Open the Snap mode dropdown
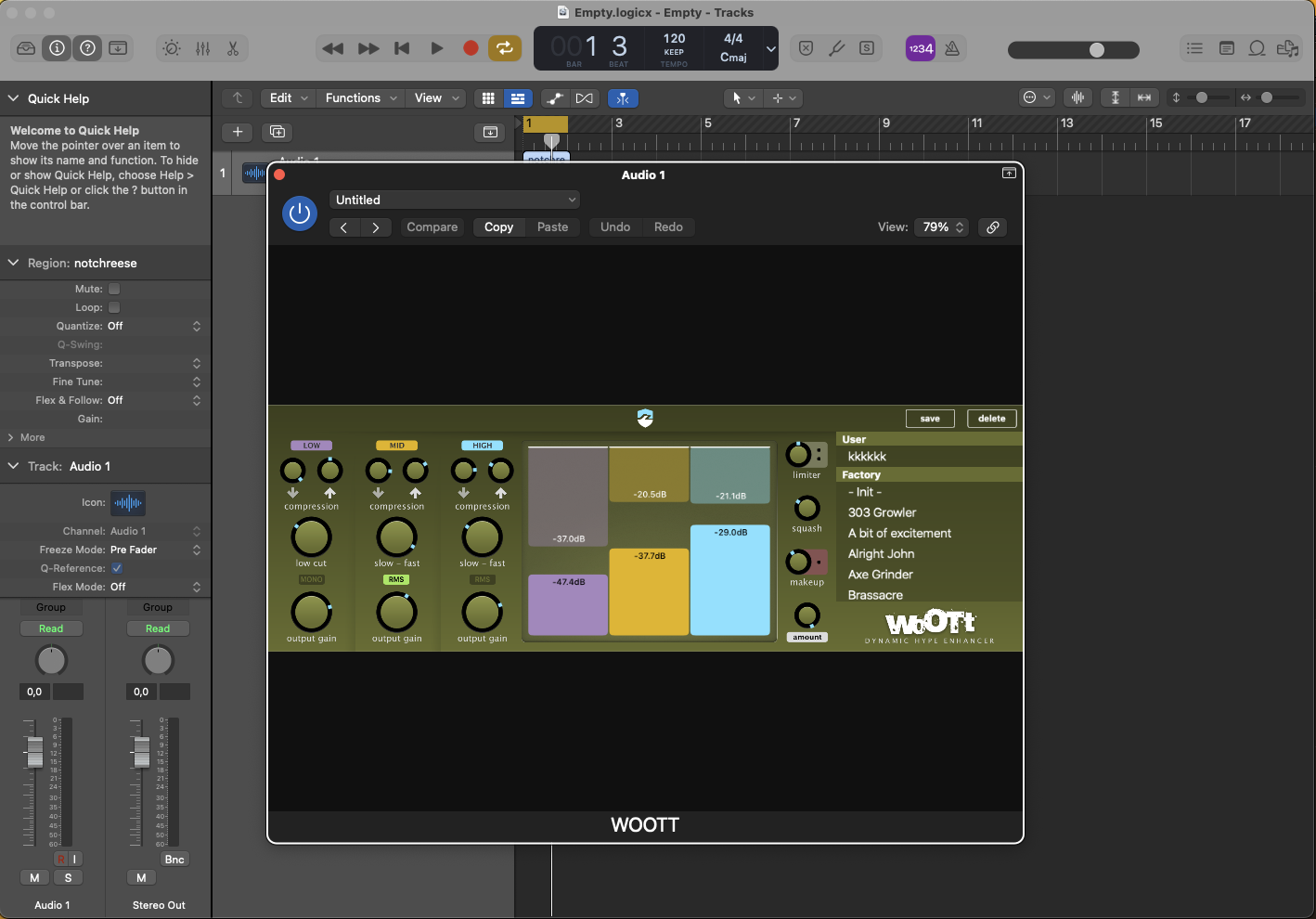This screenshot has width=1316, height=919. 1037,98
